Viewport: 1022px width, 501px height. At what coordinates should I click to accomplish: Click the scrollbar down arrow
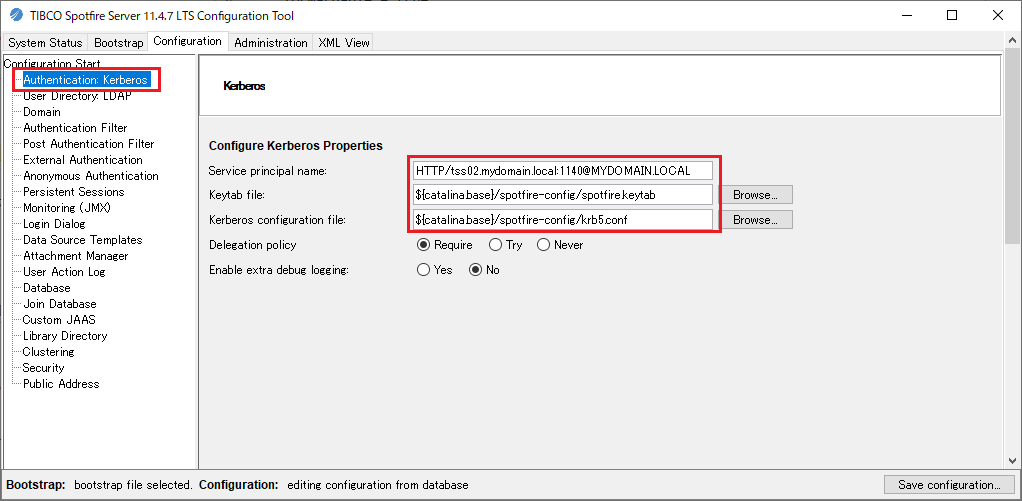pos(1012,460)
